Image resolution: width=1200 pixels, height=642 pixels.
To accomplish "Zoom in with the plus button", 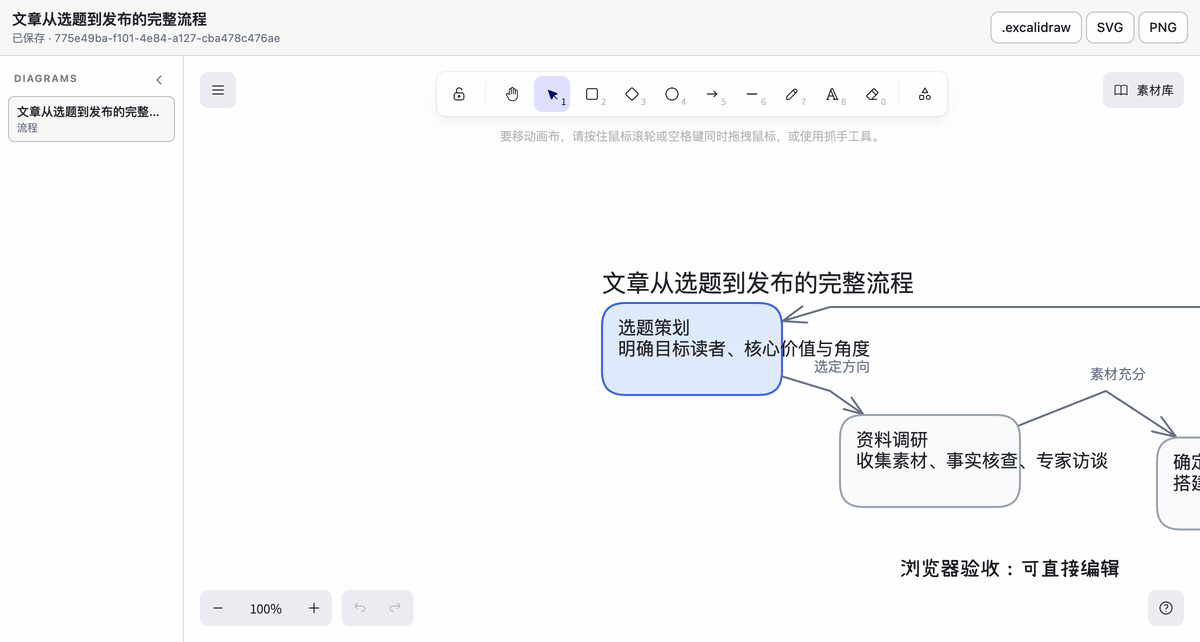I will (x=314, y=608).
